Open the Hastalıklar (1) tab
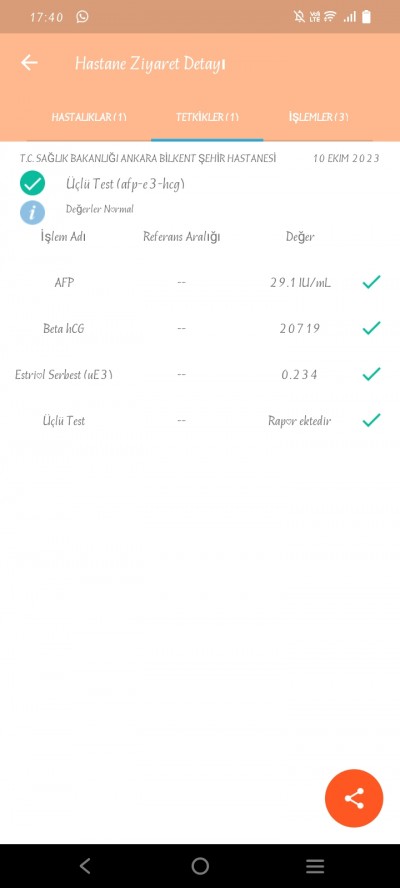This screenshot has width=400, height=888. tap(89, 117)
